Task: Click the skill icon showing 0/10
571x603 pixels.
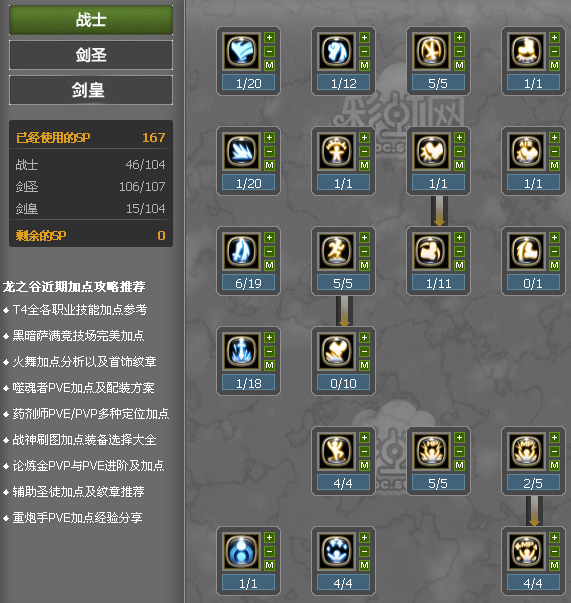Action: click(336, 351)
